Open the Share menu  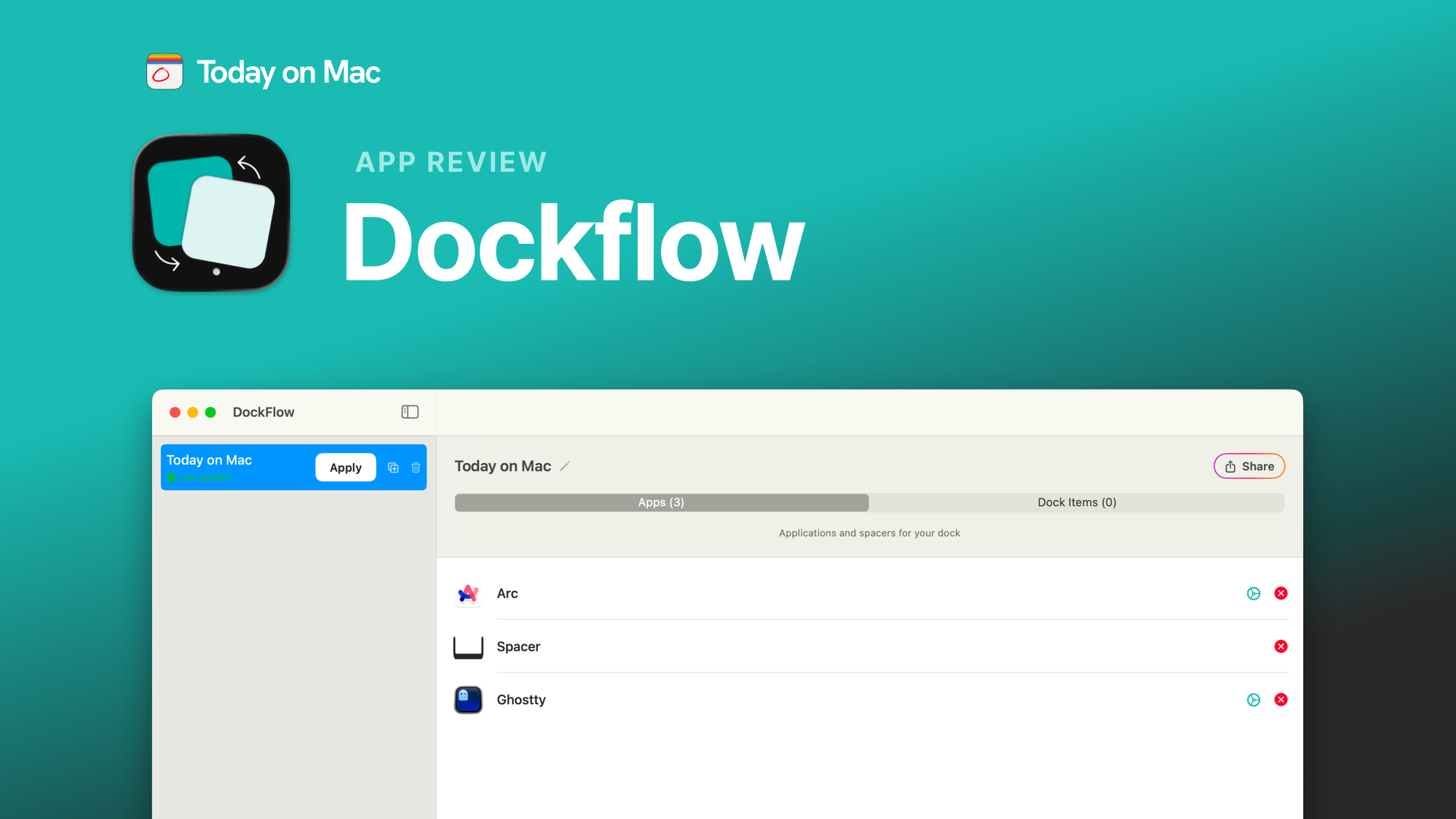pyautogui.click(x=1249, y=466)
